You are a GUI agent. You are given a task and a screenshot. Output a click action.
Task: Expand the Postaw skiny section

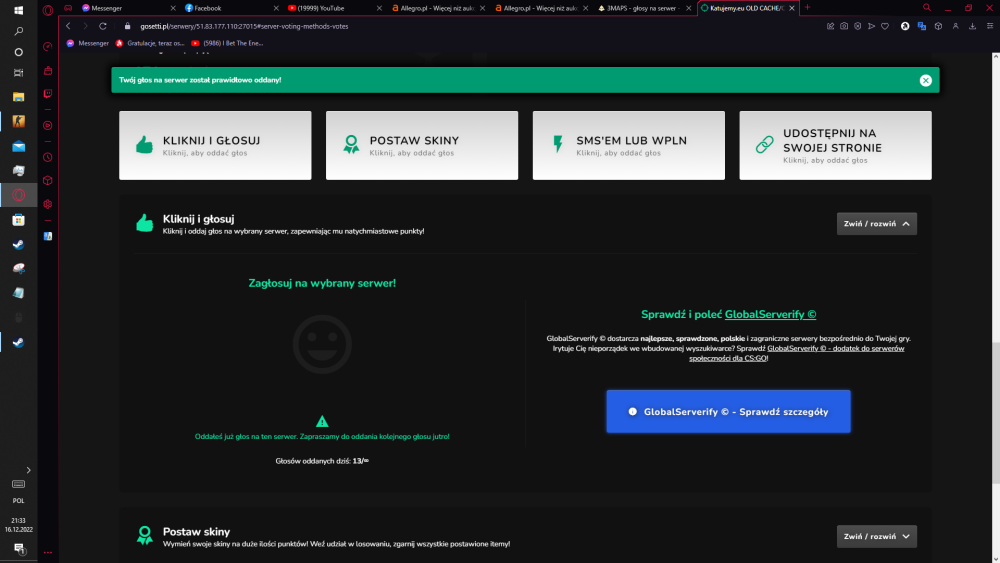click(x=876, y=536)
